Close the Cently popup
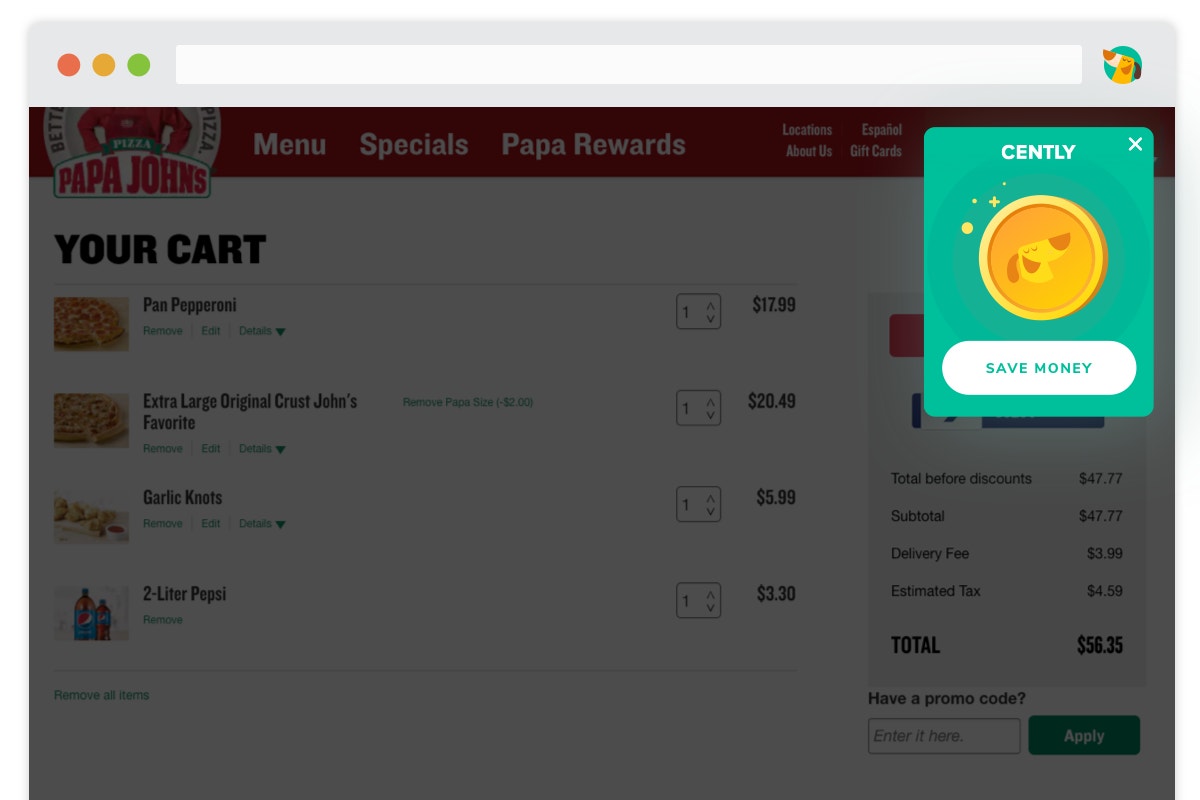Viewport: 1200px width, 800px height. 1135,144
